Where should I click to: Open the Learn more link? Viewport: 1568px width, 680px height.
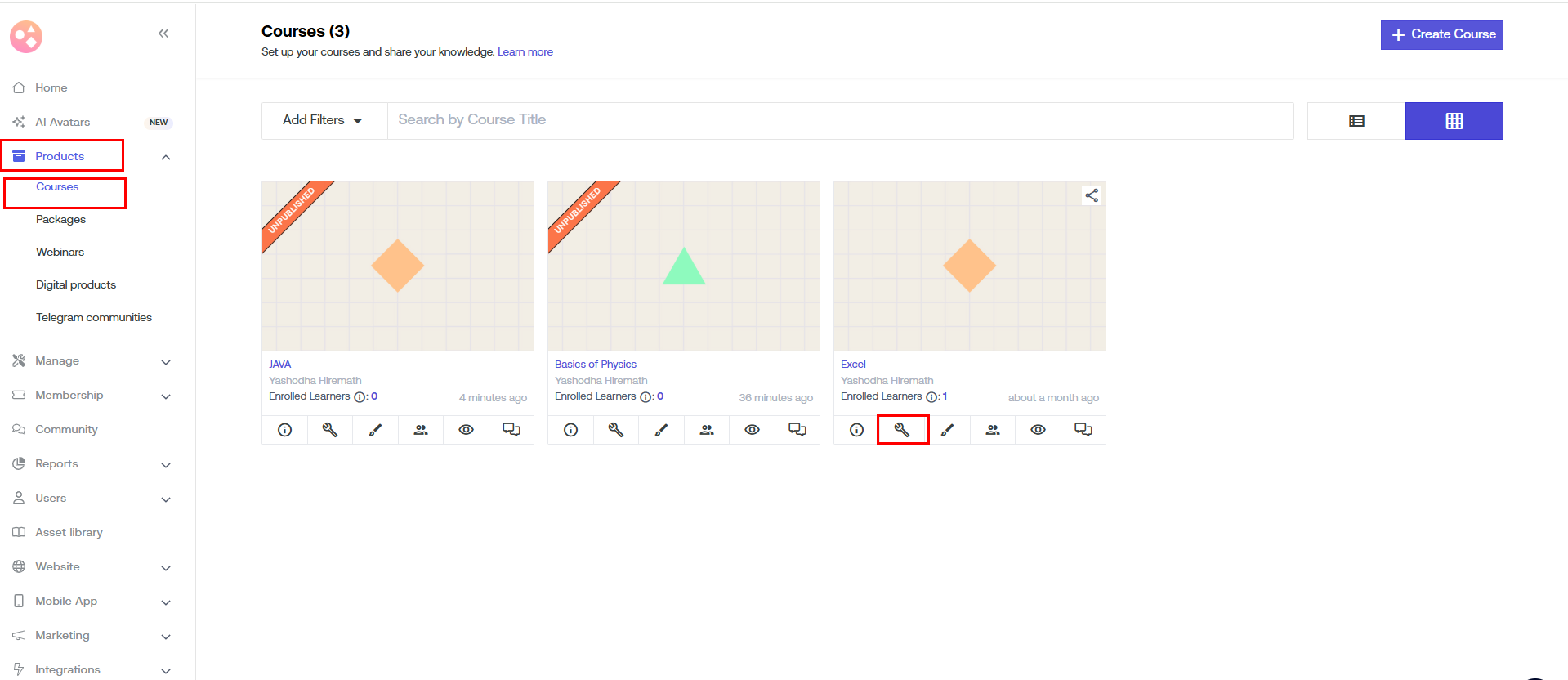(525, 52)
